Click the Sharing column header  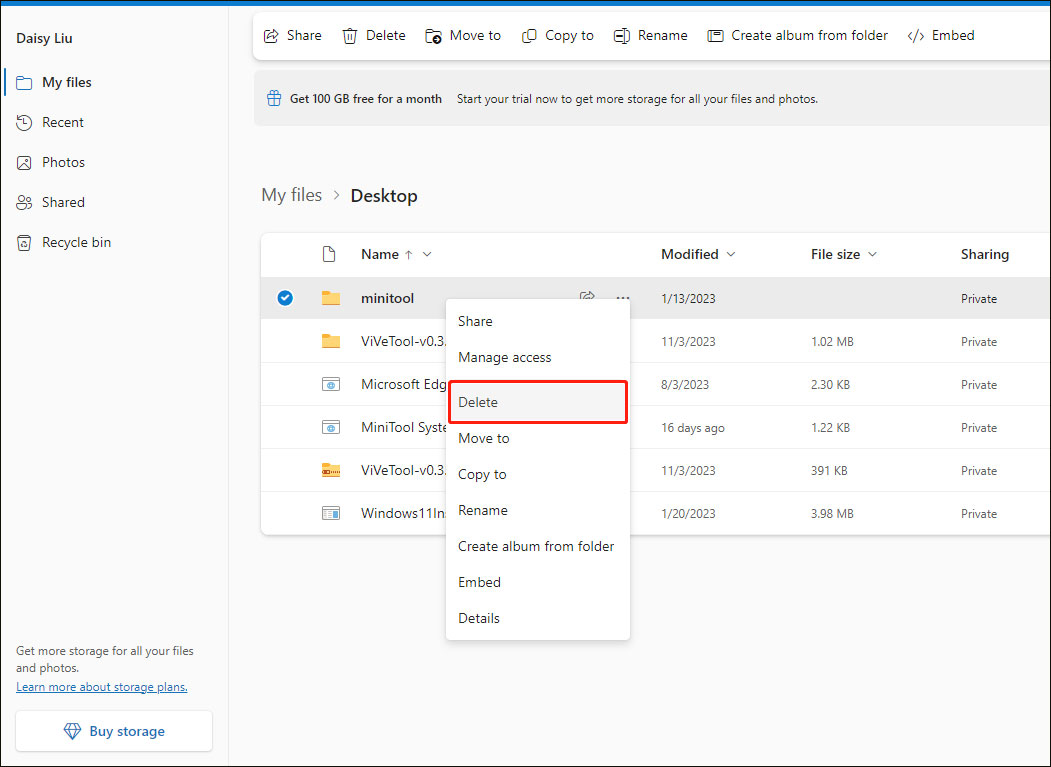click(985, 254)
